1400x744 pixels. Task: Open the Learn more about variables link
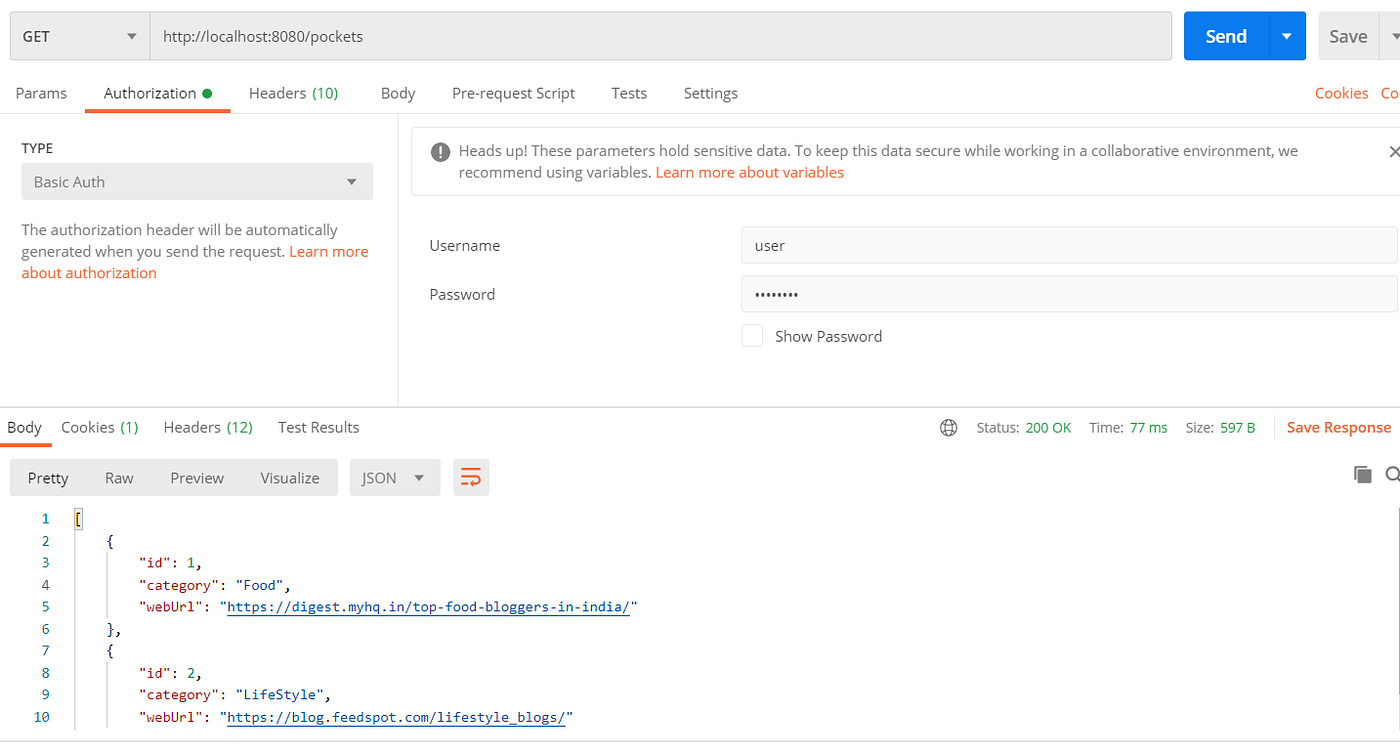pyautogui.click(x=749, y=172)
